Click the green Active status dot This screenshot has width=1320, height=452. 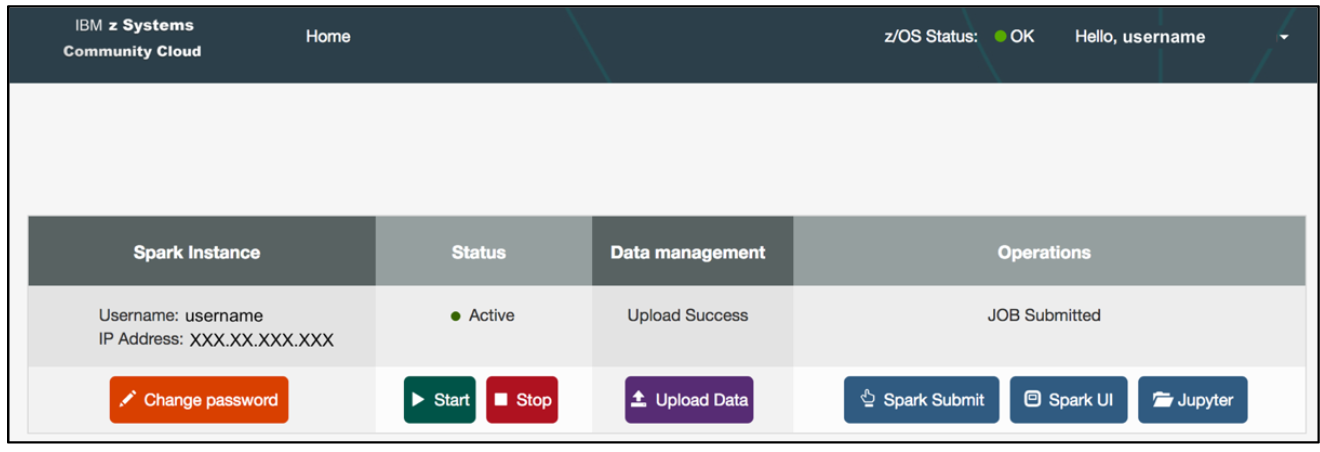point(456,316)
